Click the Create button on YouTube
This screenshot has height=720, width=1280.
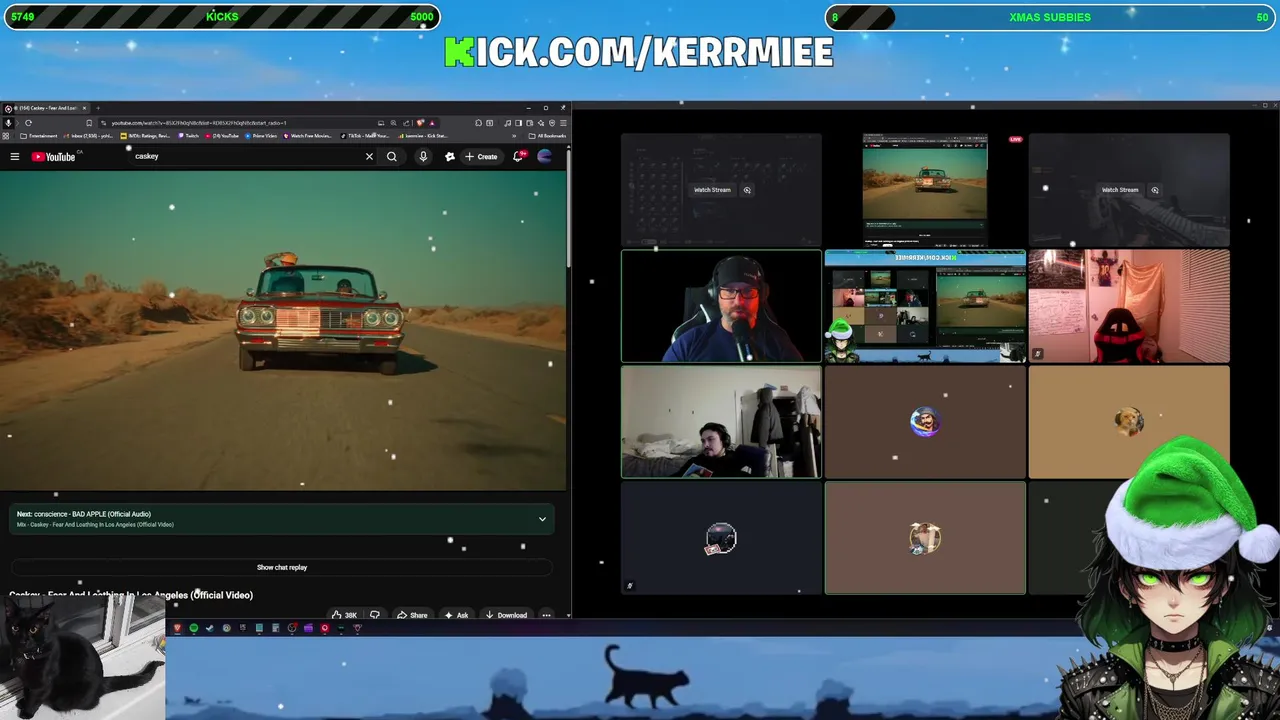(481, 156)
